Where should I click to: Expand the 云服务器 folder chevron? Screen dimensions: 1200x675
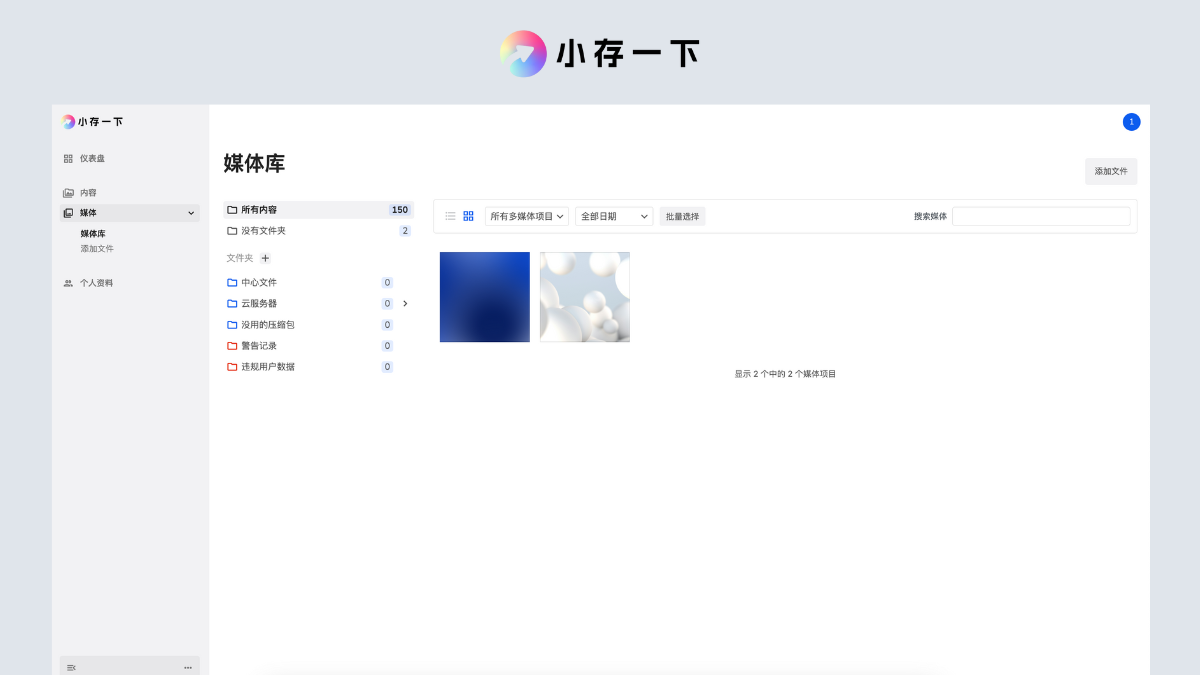405,303
